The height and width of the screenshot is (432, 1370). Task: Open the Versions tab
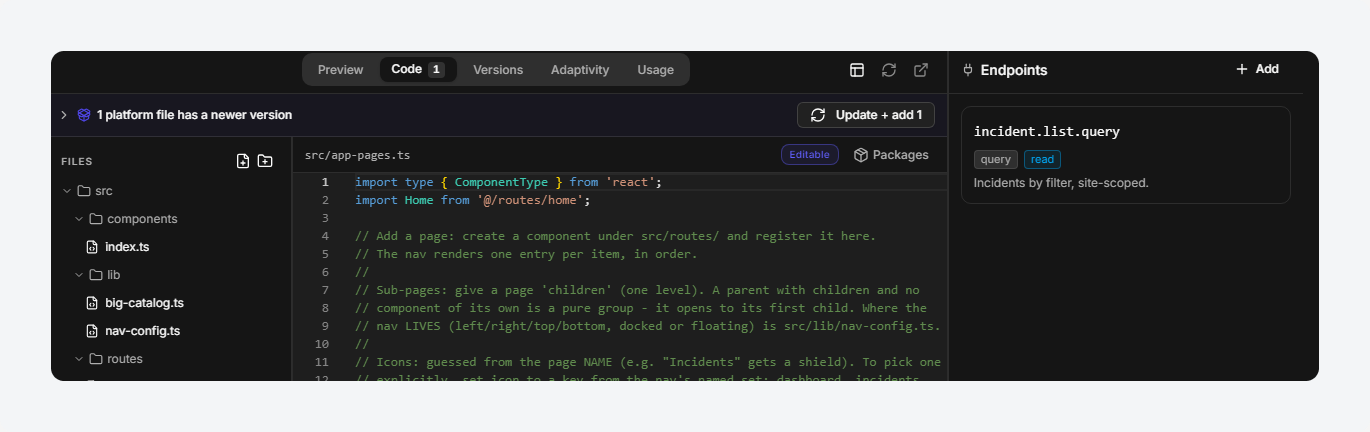(498, 70)
